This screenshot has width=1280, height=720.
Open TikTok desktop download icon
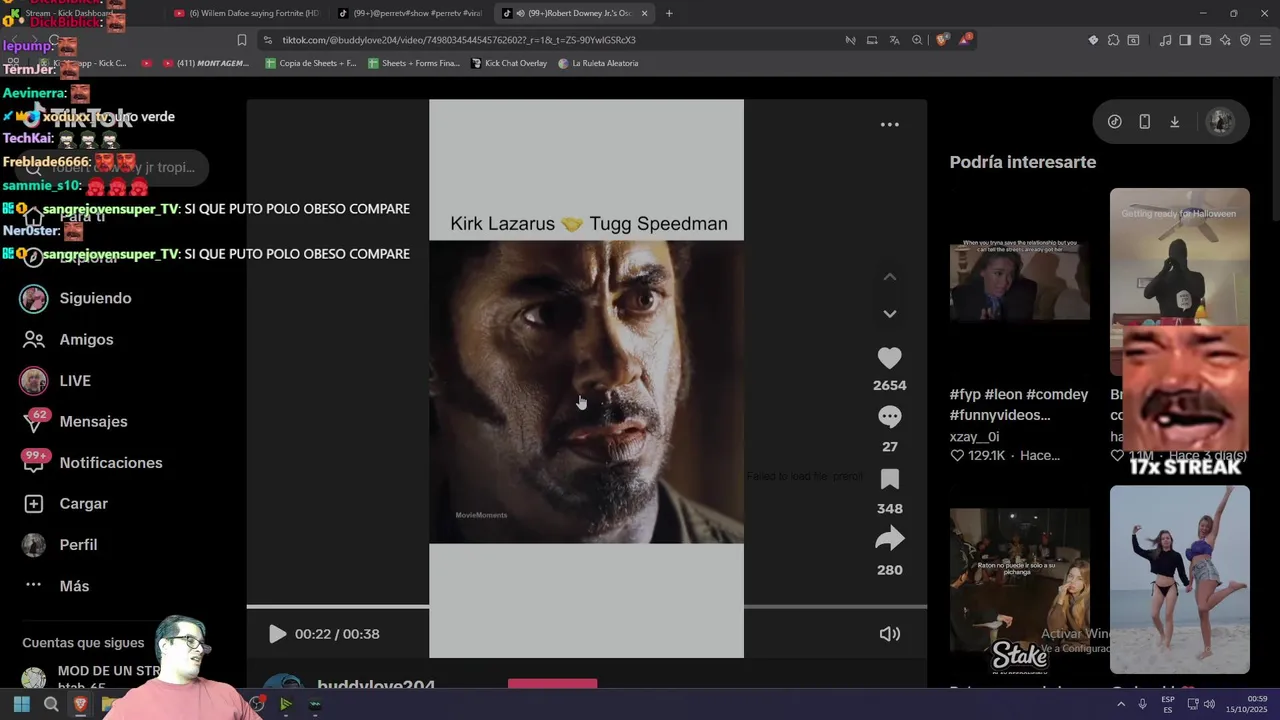(x=1175, y=122)
